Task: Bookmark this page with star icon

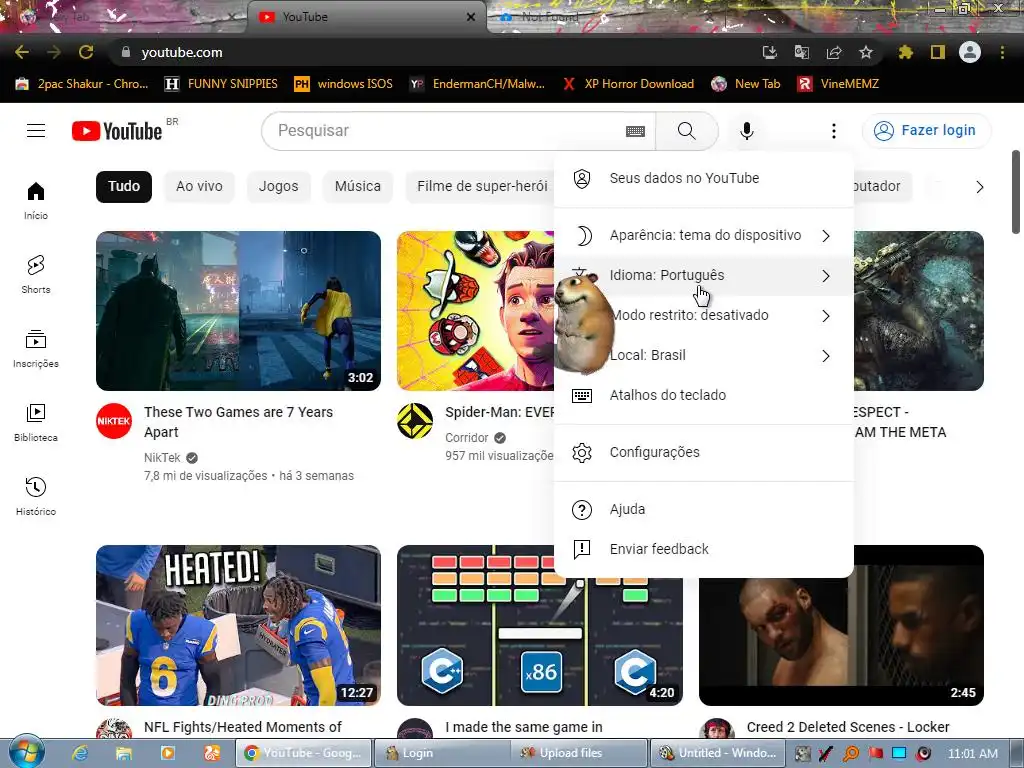Action: (x=866, y=52)
